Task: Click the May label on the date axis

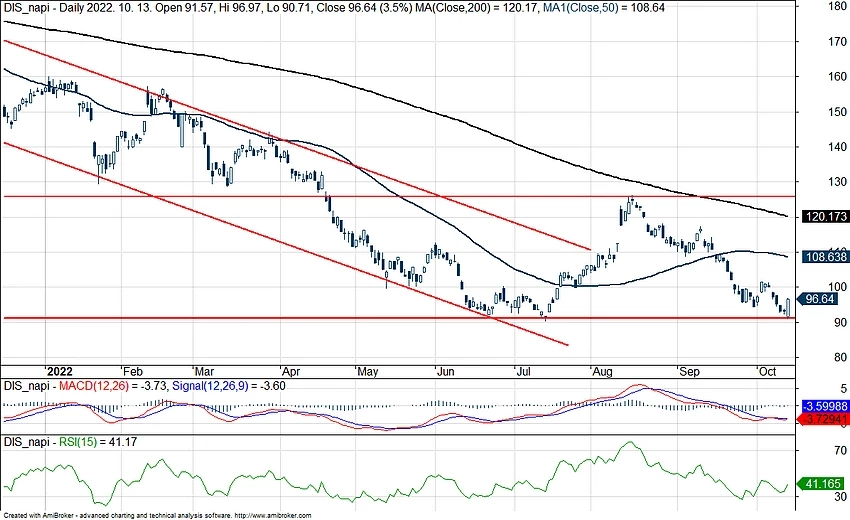Action: click(x=367, y=371)
